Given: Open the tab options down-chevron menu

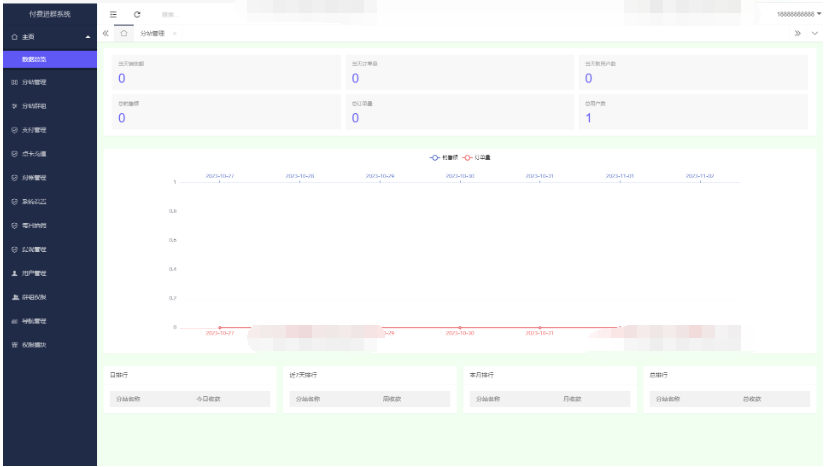Looking at the screenshot, I should (814, 33).
